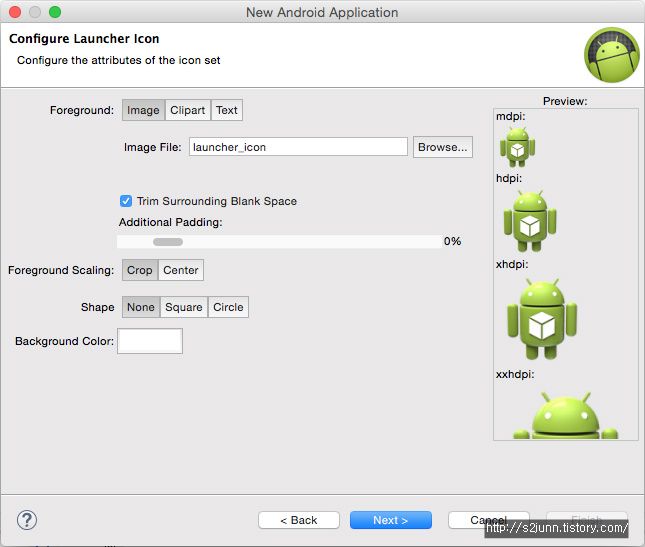Click the red close window button

click(15, 12)
